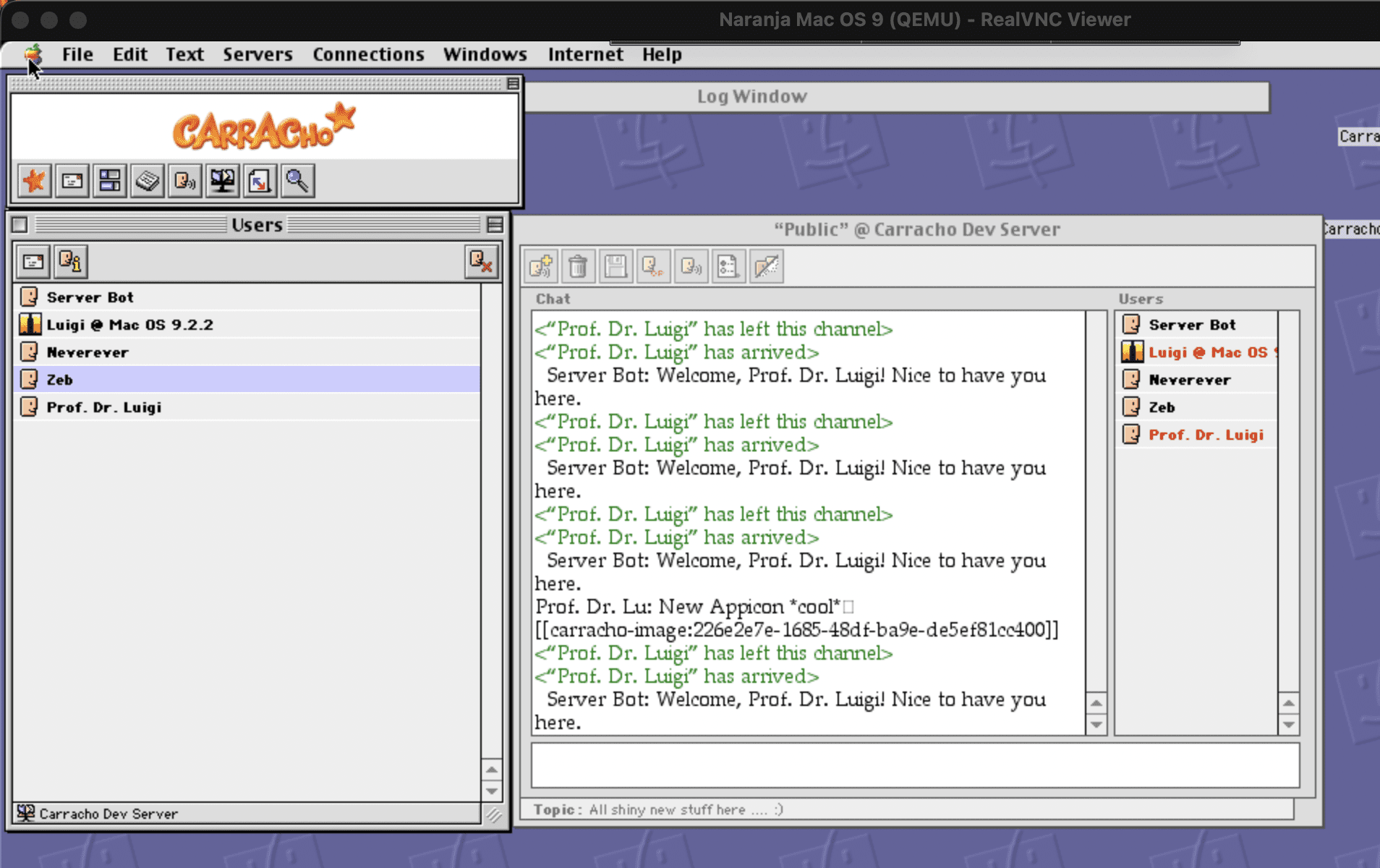This screenshot has height=868, width=1380.
Task: Click the avatar icon of Luigi @ Mac OS 9.2.2
Action: coord(30,324)
